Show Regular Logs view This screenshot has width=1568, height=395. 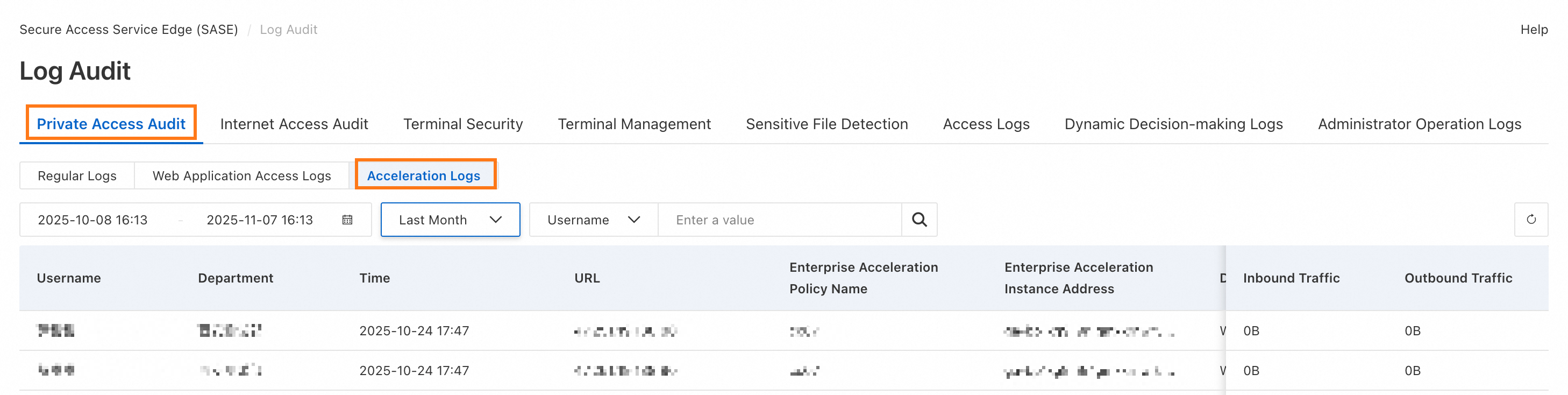pos(77,175)
